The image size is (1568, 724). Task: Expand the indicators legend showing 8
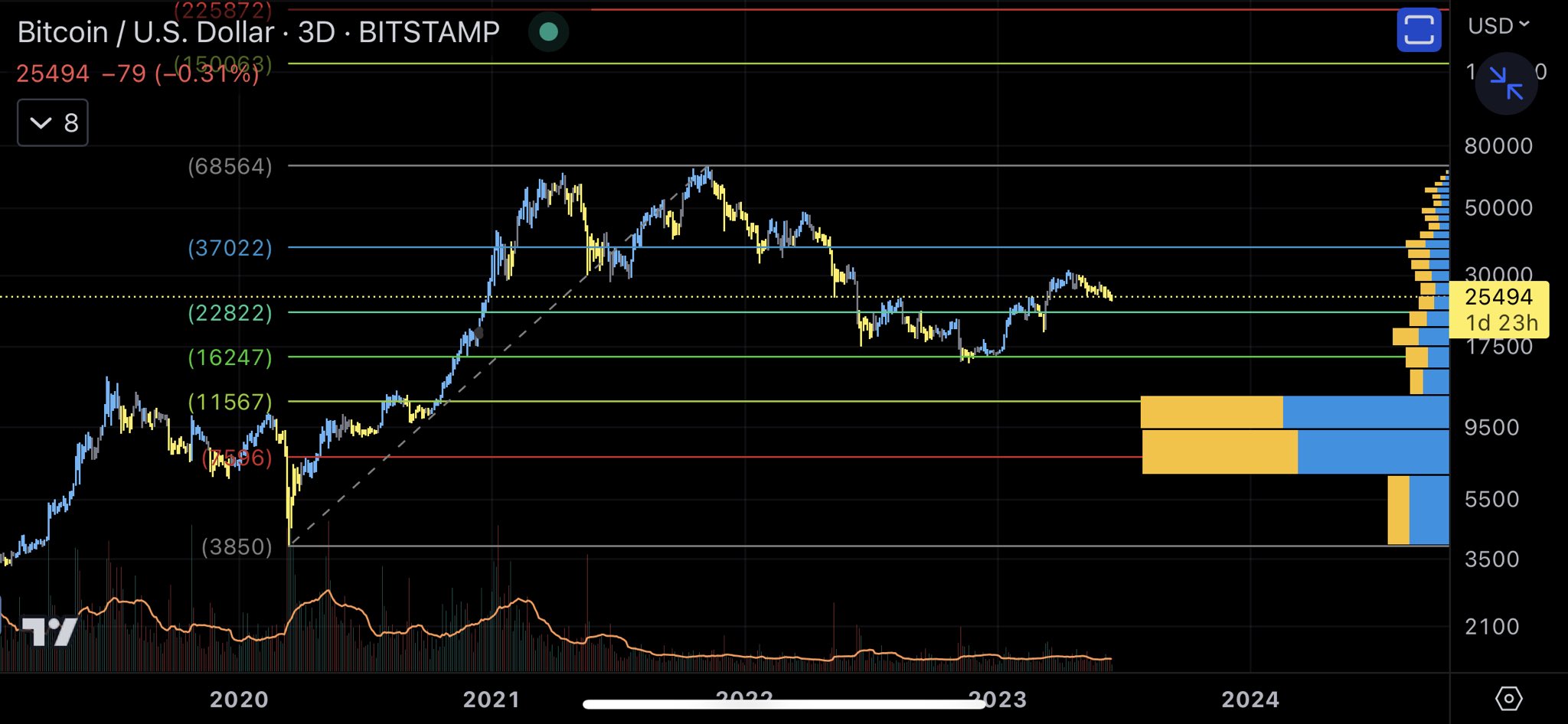point(53,122)
